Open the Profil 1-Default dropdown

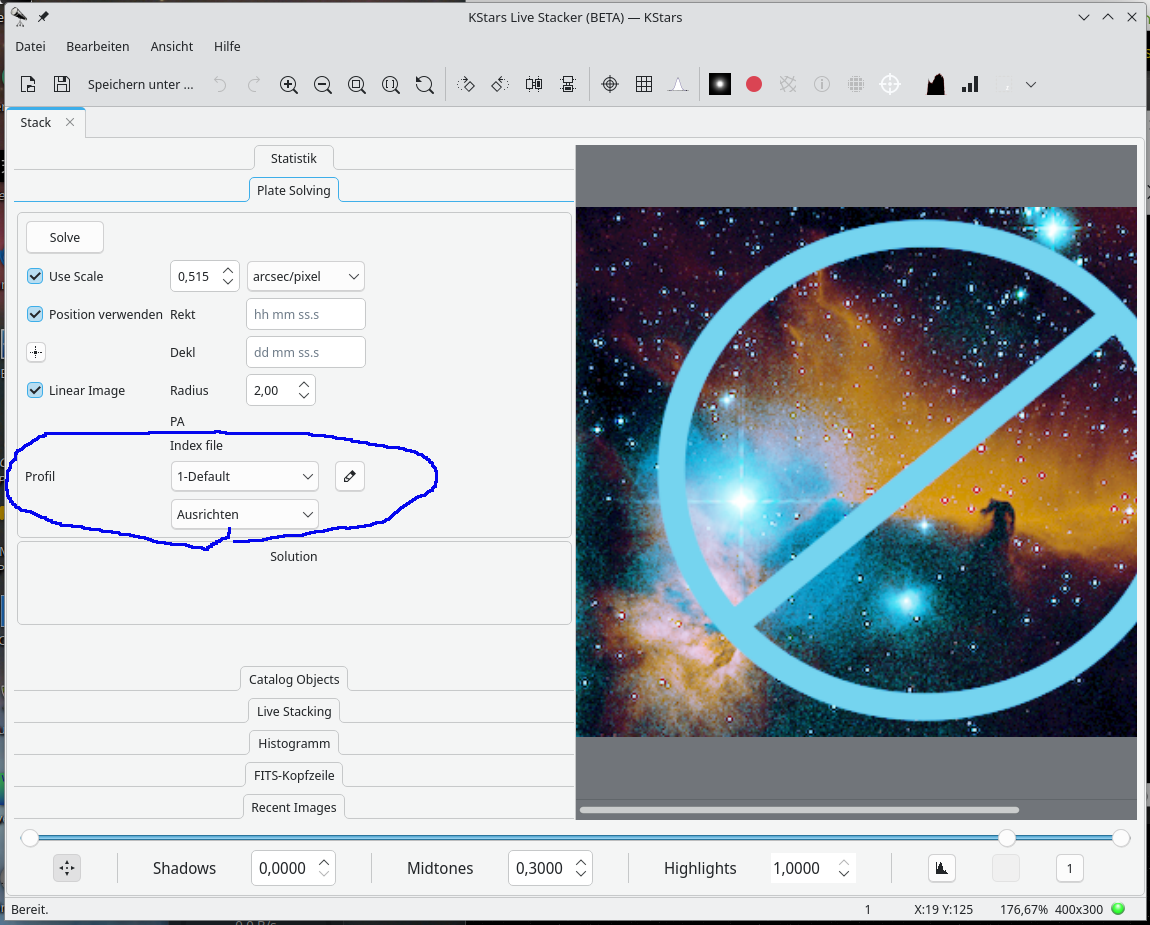(245, 476)
